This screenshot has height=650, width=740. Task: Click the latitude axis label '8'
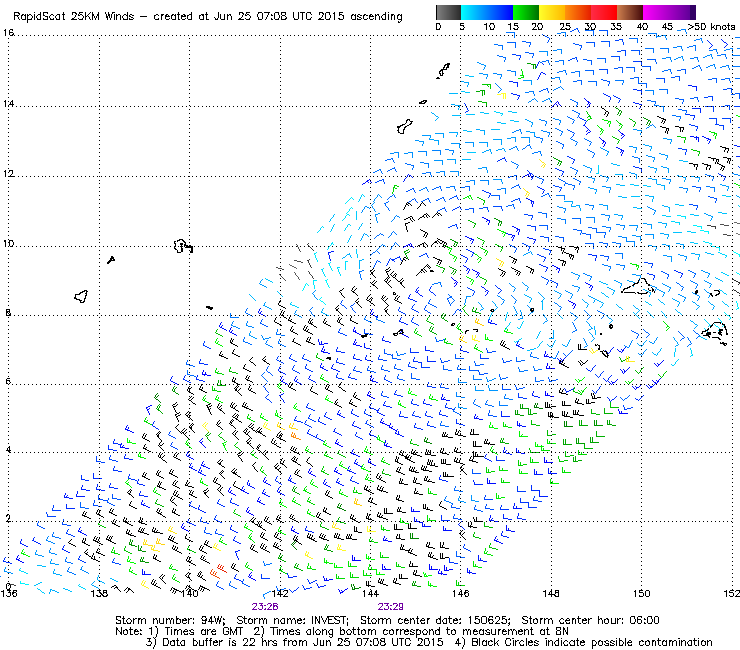[x=8, y=312]
